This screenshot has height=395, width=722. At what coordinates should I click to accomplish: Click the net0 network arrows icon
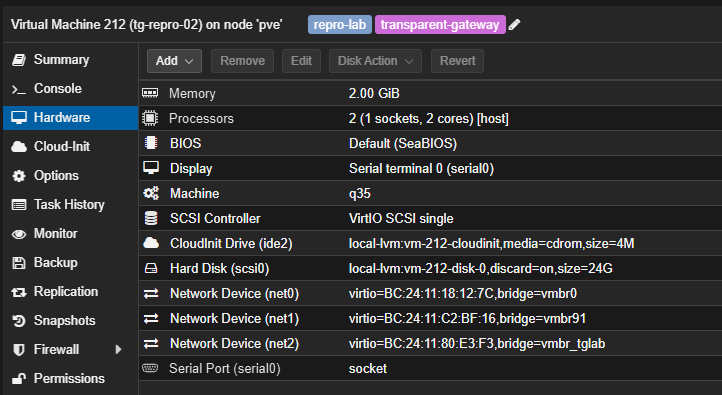[x=151, y=293]
